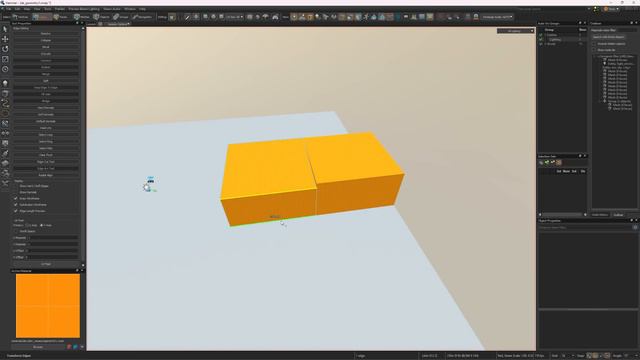Uncheck Subdivision Wireframe checkbox
The height and width of the screenshot is (360, 640).
pos(16,204)
